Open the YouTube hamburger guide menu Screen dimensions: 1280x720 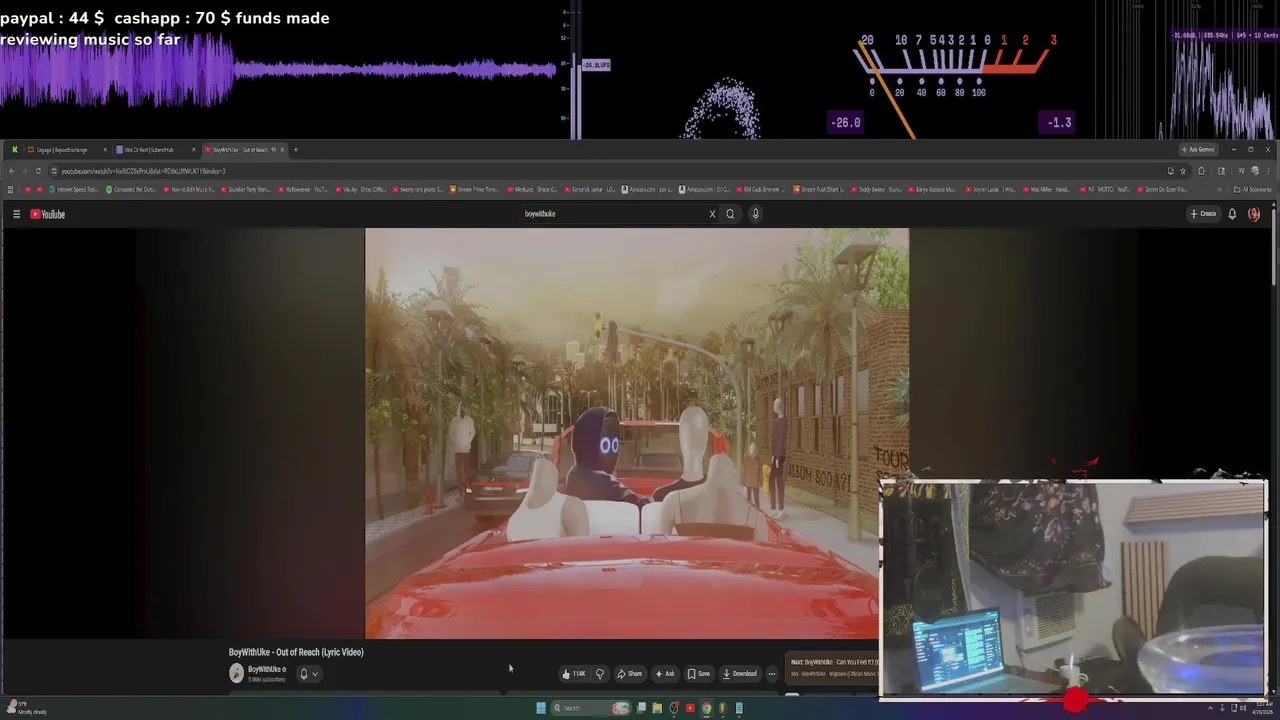16,214
